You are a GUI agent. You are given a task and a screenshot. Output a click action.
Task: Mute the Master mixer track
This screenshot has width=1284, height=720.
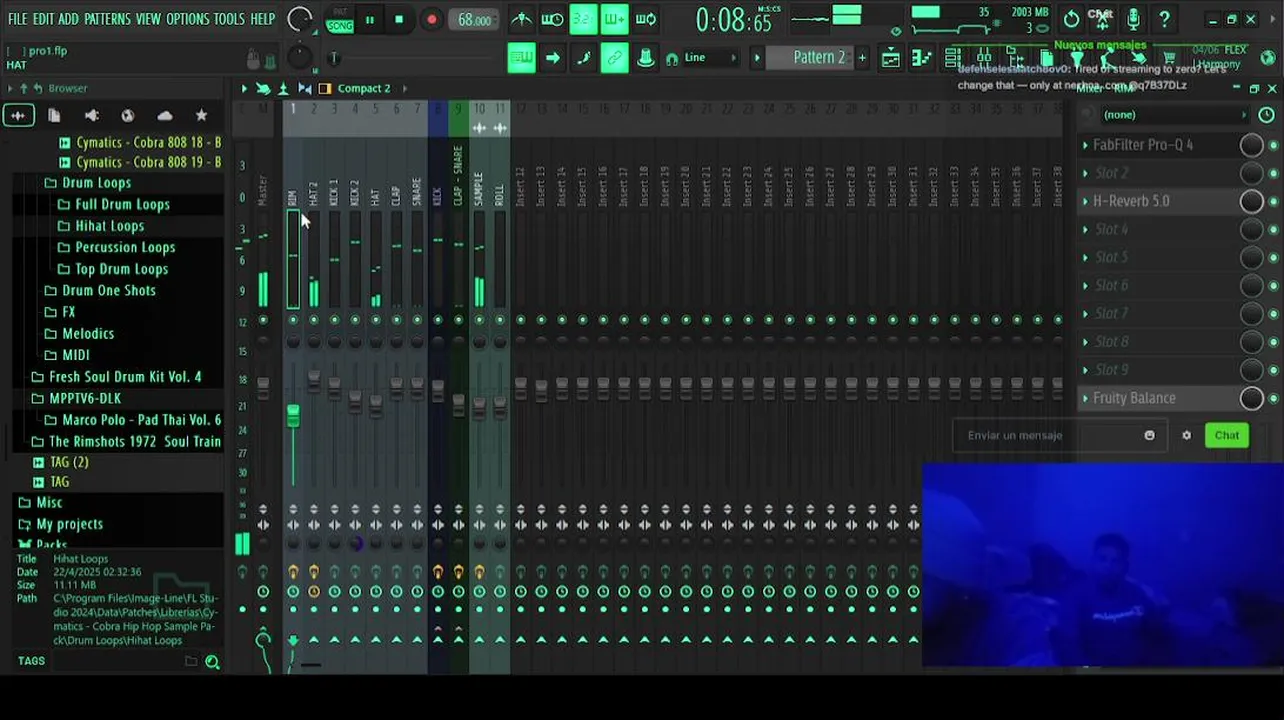(263, 320)
